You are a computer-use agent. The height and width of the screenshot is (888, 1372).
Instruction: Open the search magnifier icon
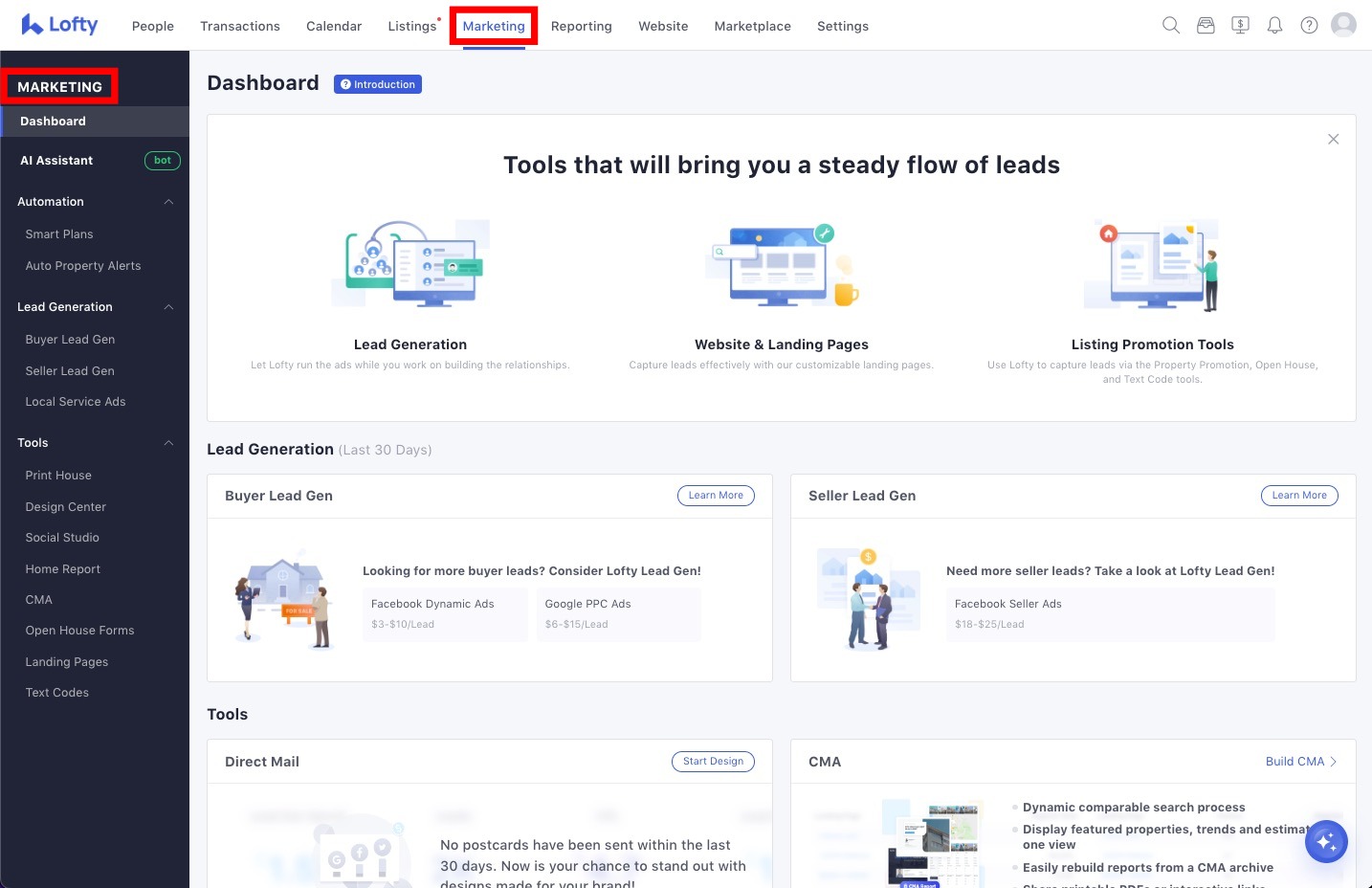[1171, 26]
